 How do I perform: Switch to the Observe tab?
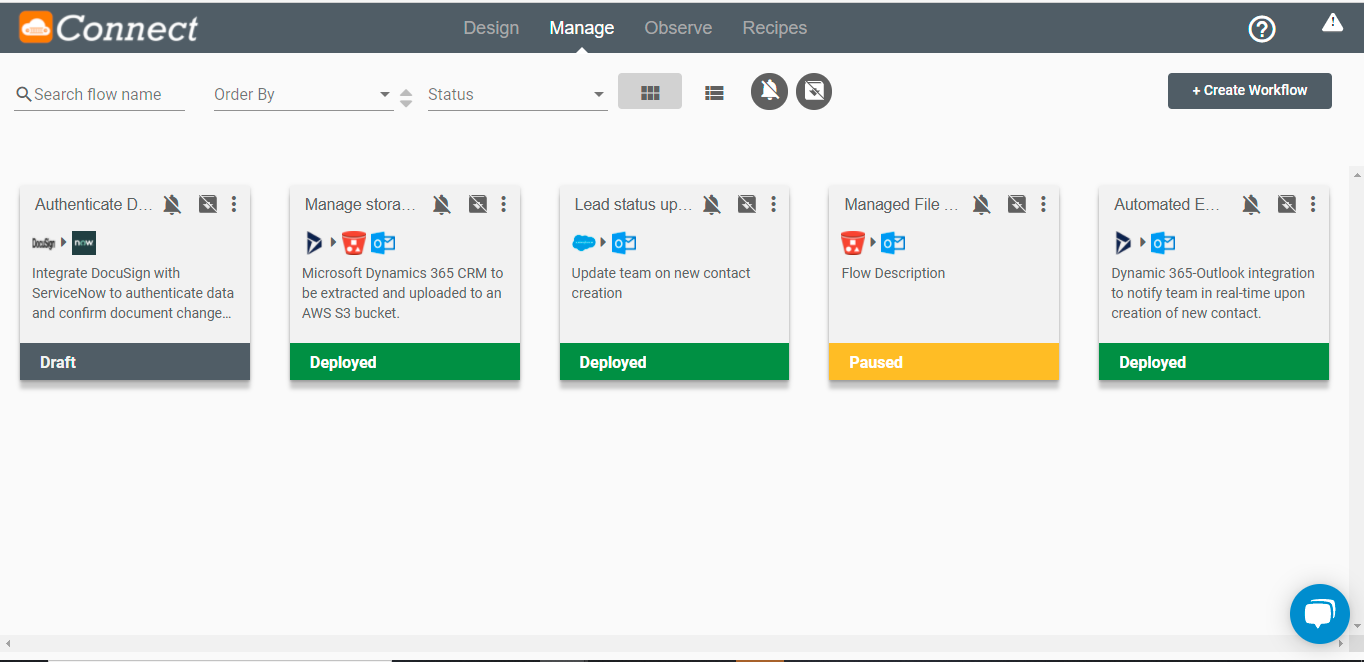click(678, 27)
